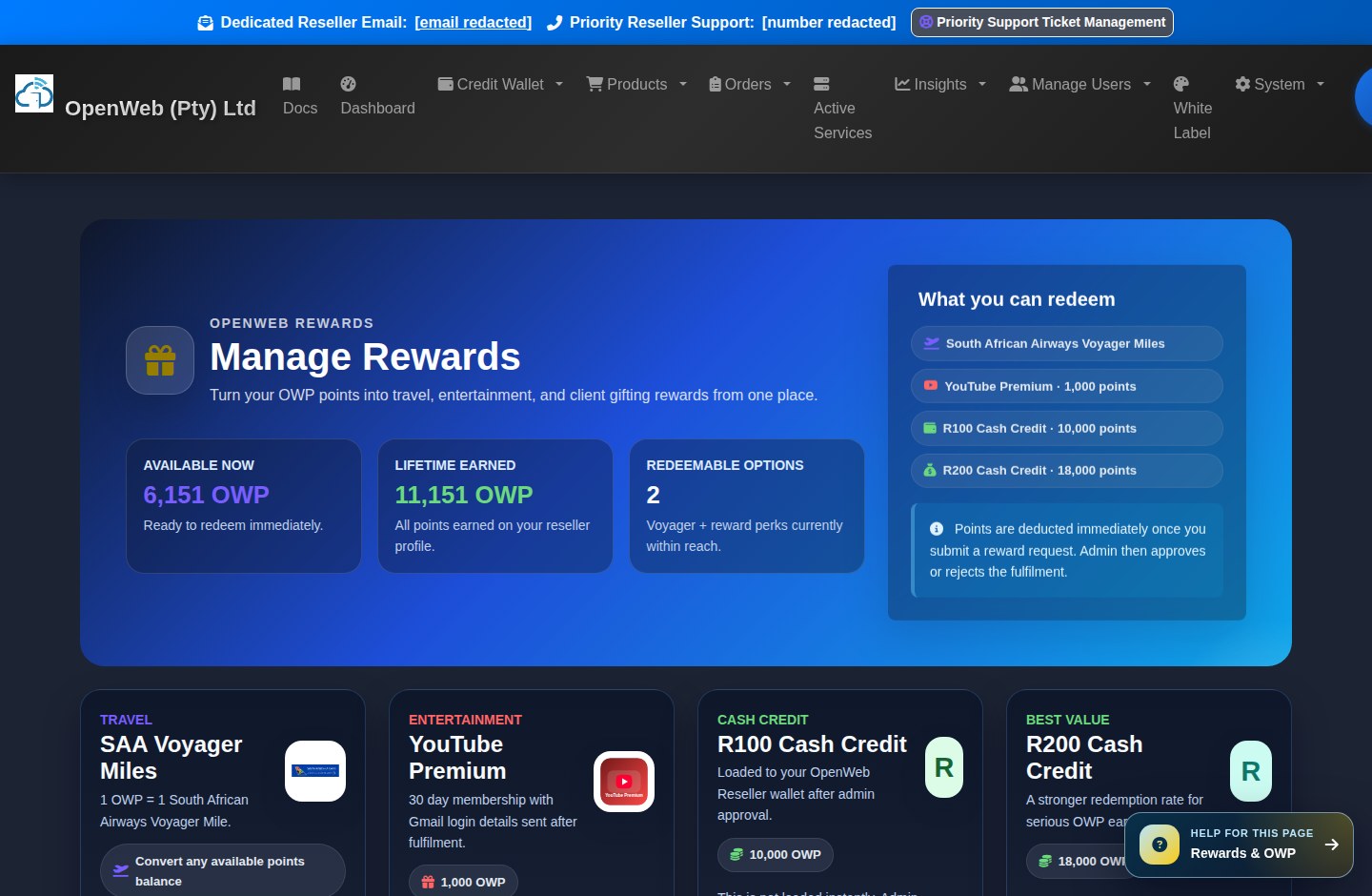Viewport: 1372px width, 896px height.
Task: Click the info icon in the points notice
Action: [x=937, y=529]
